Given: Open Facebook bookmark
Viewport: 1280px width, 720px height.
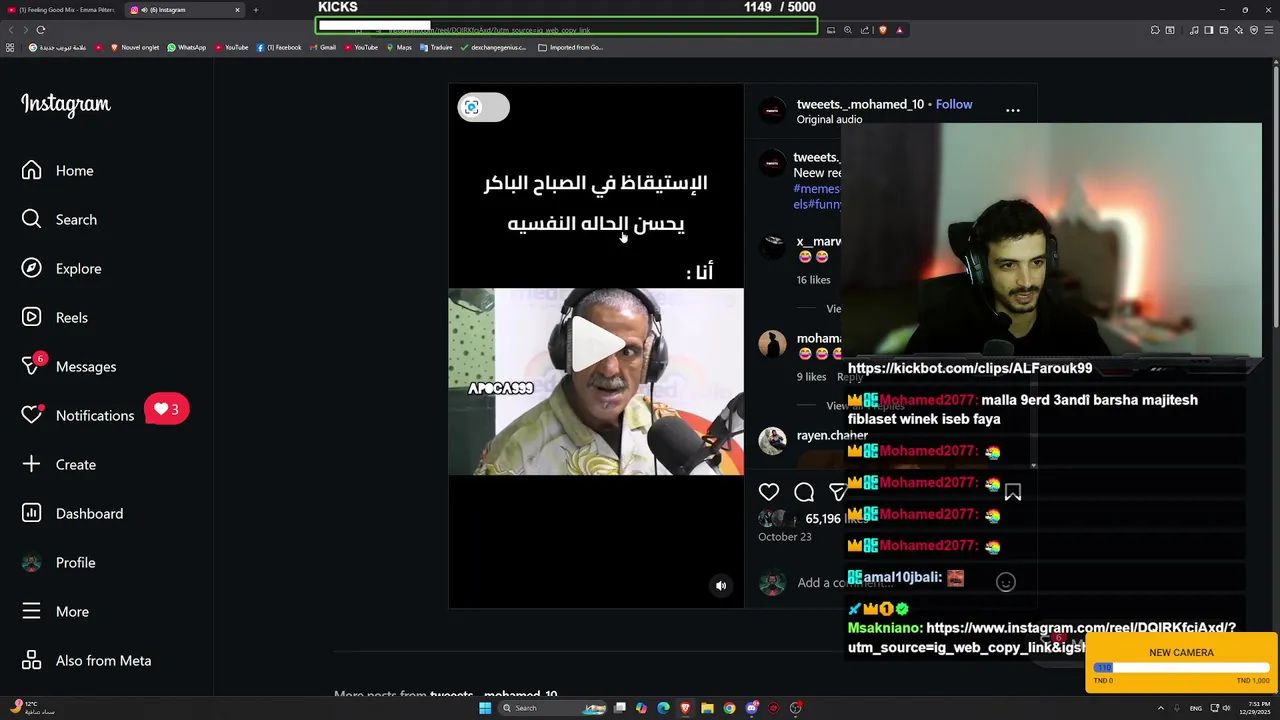Looking at the screenshot, I should point(279,47).
